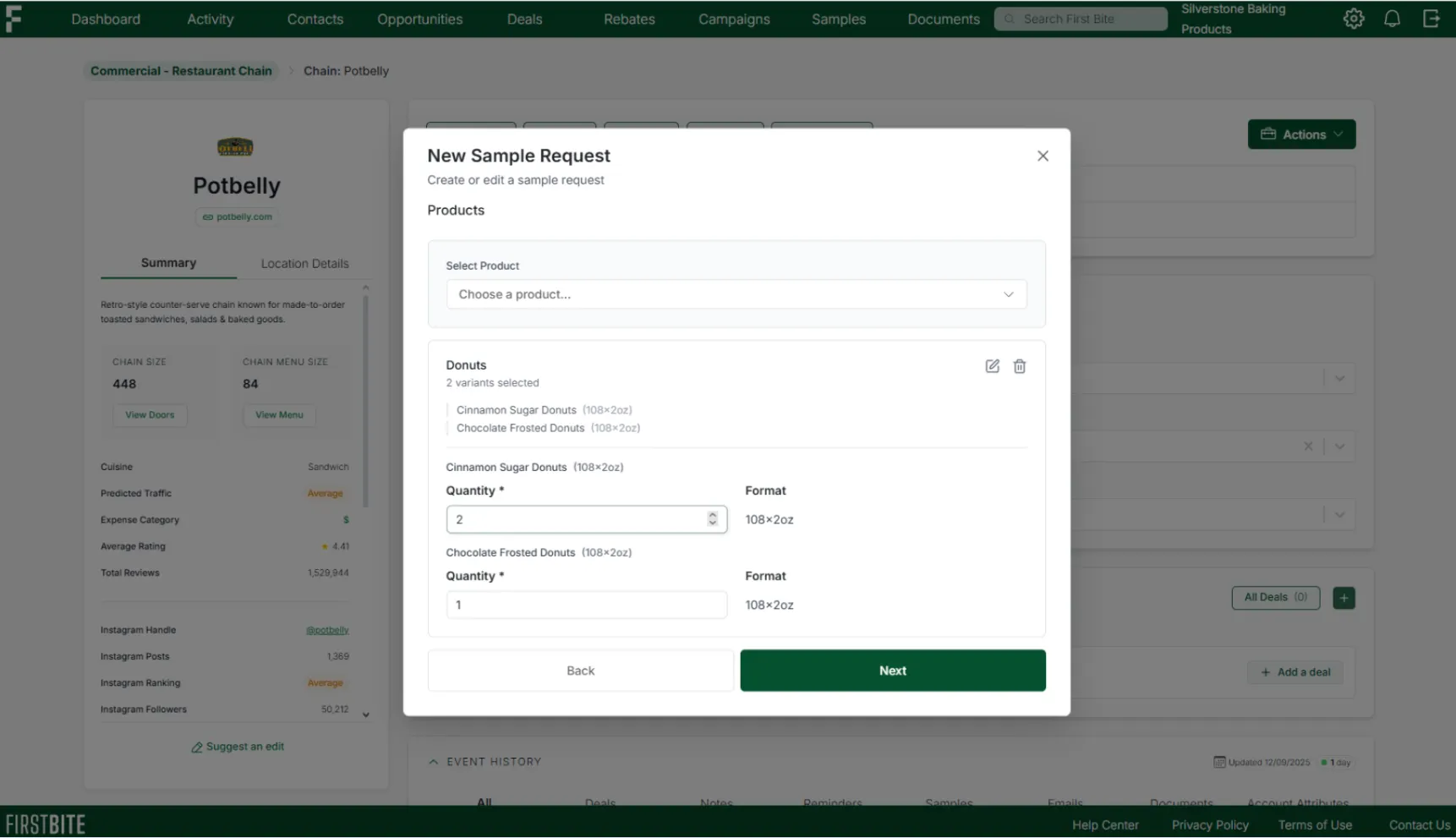
Task: Open the Choose a product dropdown
Action: click(x=736, y=294)
